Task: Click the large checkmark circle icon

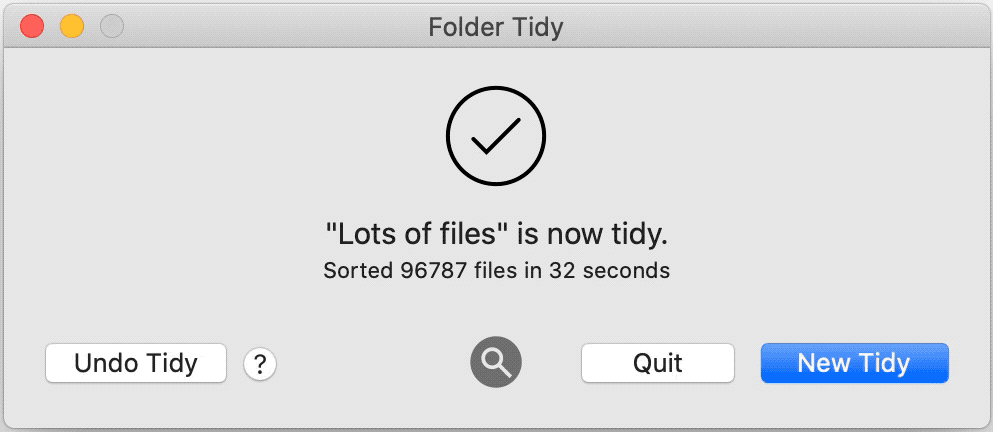Action: pos(496,136)
